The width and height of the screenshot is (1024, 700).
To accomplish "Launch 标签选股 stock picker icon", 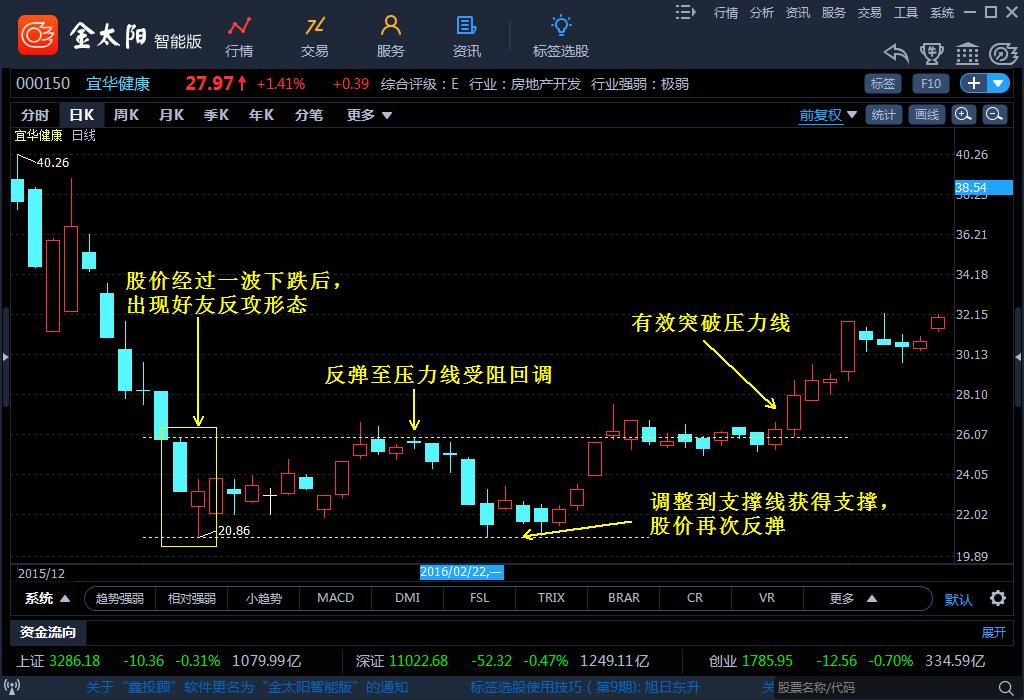I will click(x=561, y=35).
